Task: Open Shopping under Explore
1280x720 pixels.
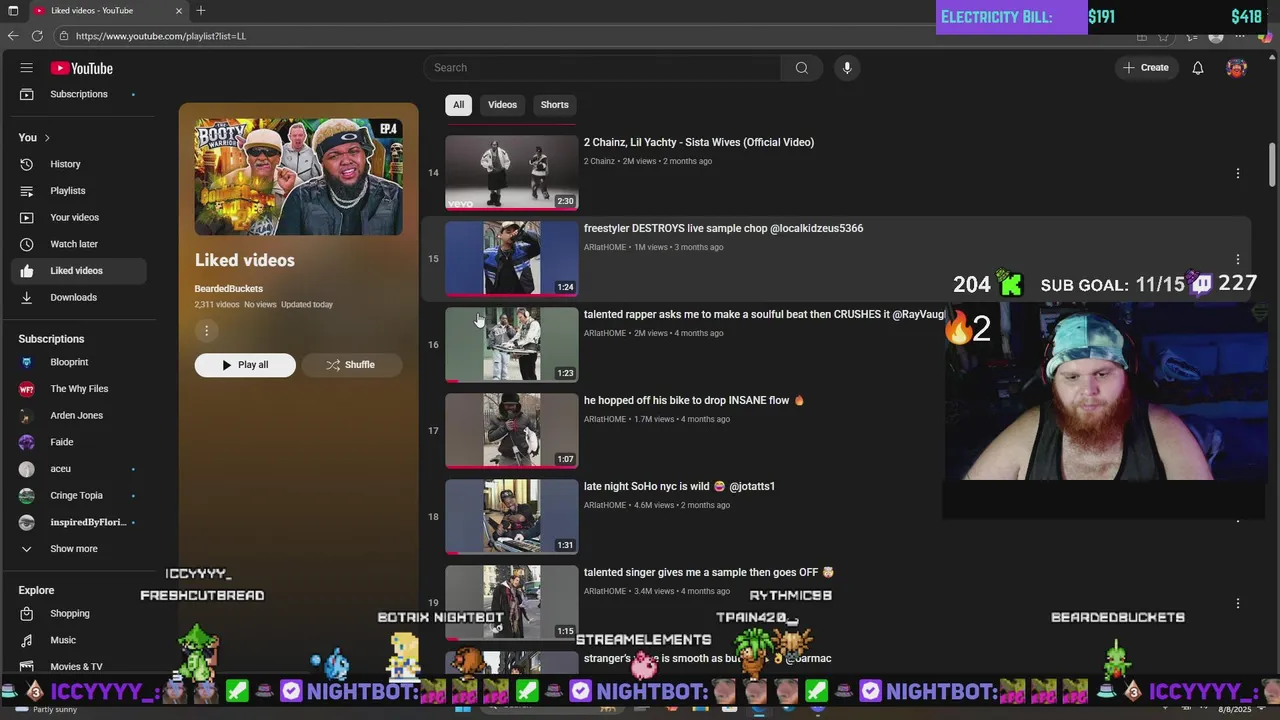Action: [79, 613]
